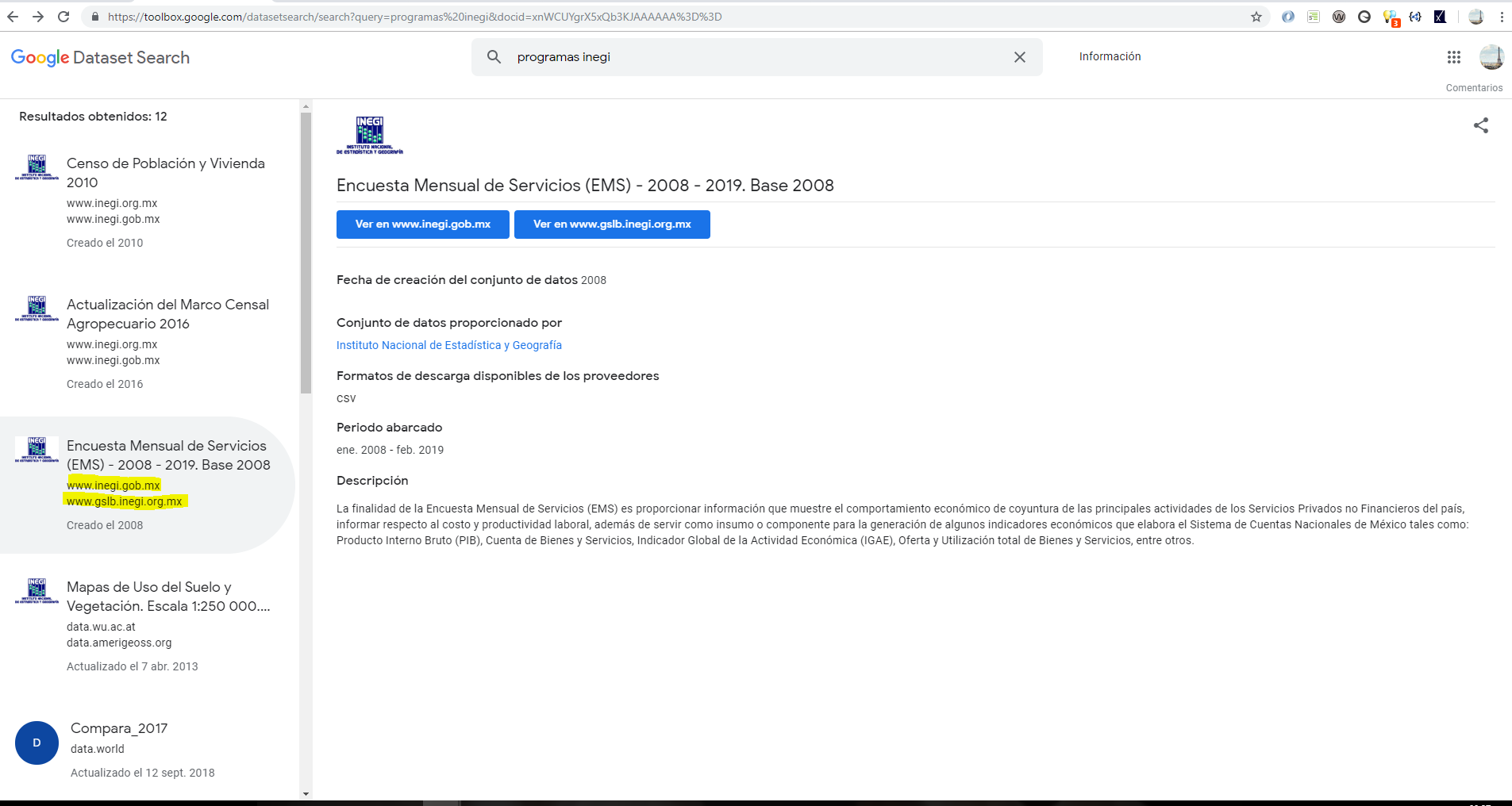1512x806 pixels.
Task: Click the 'csv' download format text
Action: pyautogui.click(x=346, y=398)
